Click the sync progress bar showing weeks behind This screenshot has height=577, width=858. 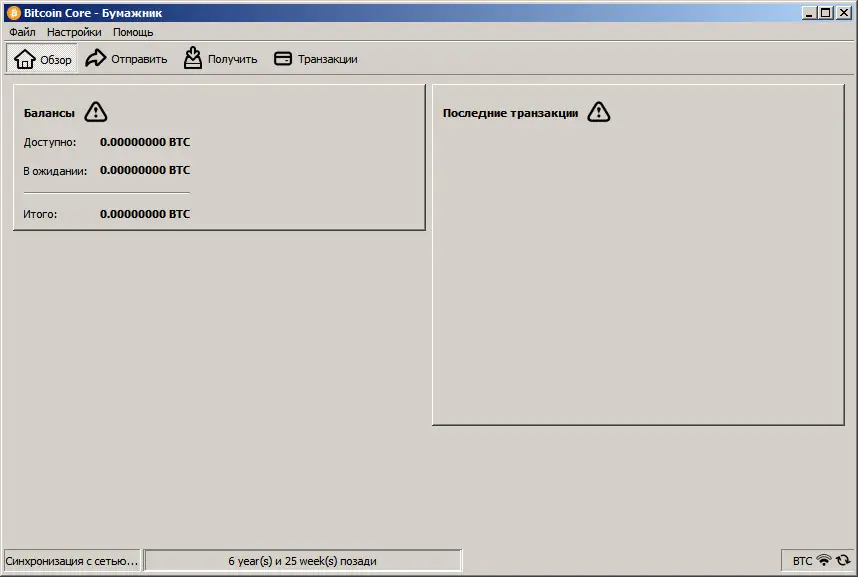click(x=303, y=561)
